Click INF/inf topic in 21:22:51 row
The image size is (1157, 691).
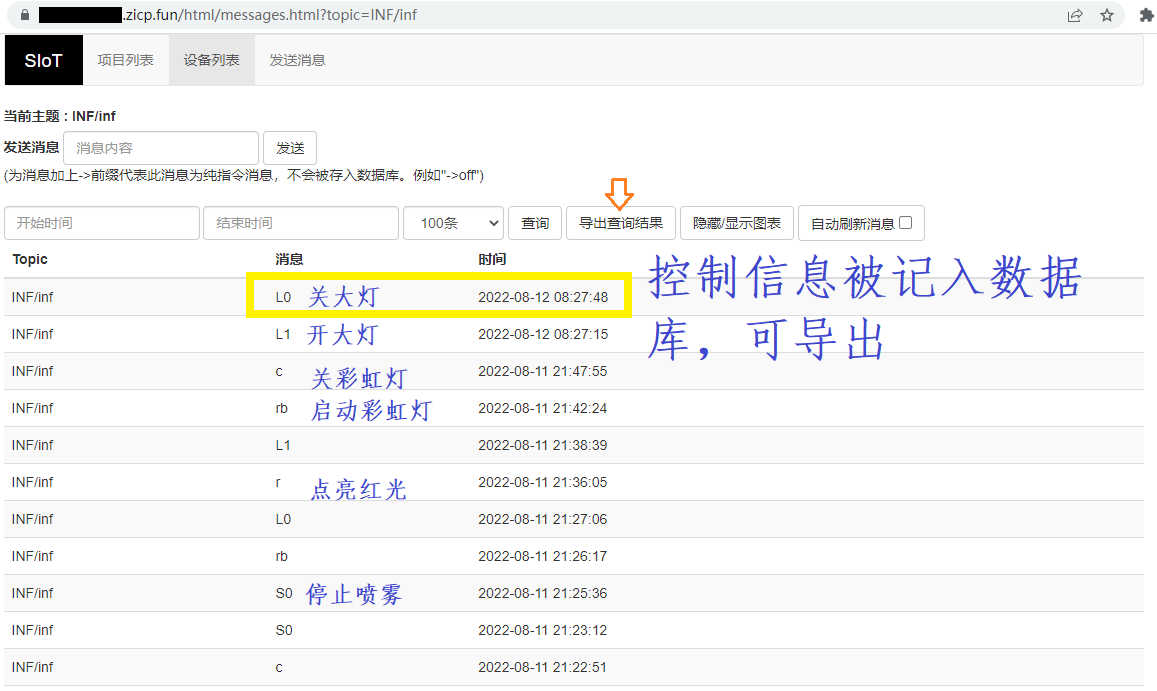tap(32, 667)
